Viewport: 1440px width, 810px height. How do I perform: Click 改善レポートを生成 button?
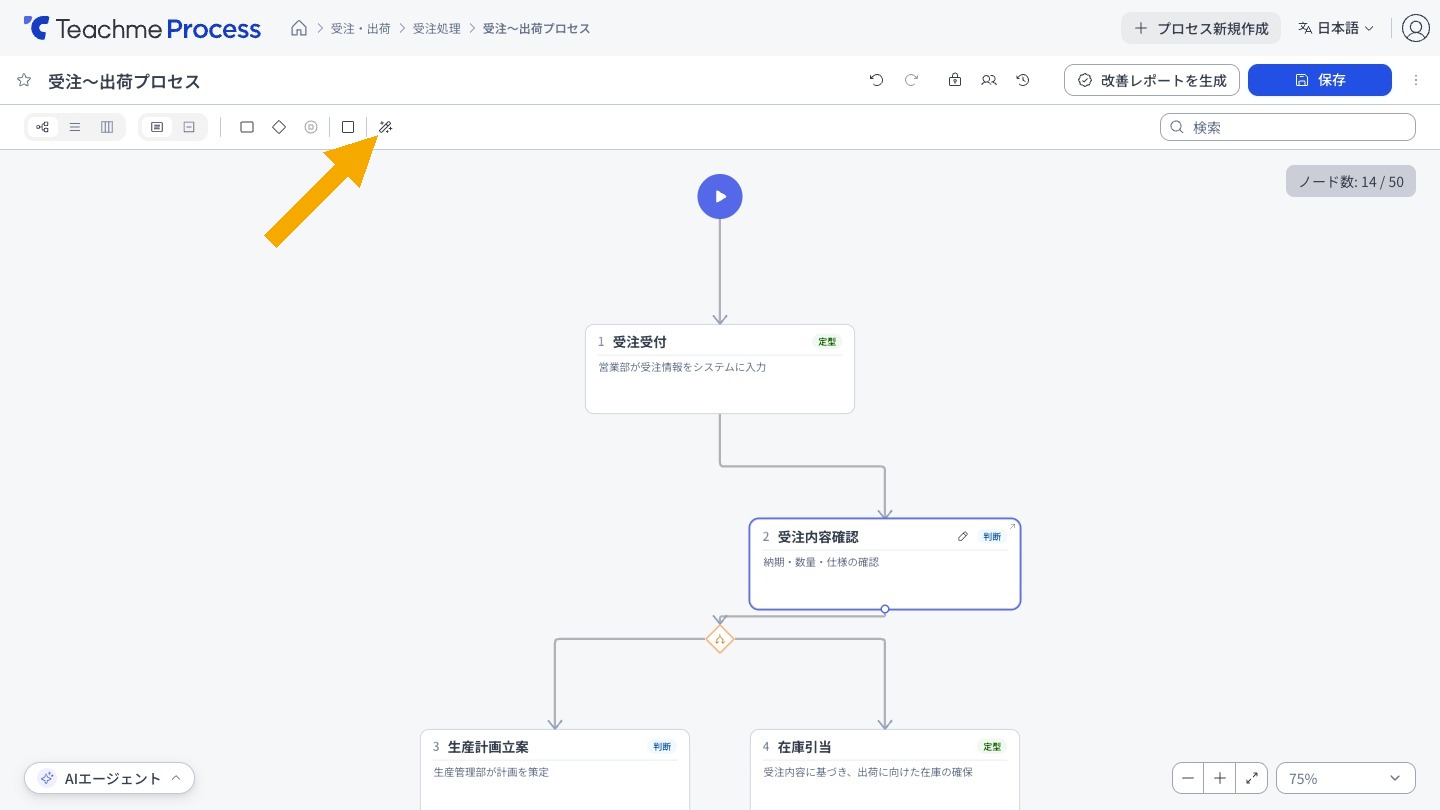[x=1152, y=80]
